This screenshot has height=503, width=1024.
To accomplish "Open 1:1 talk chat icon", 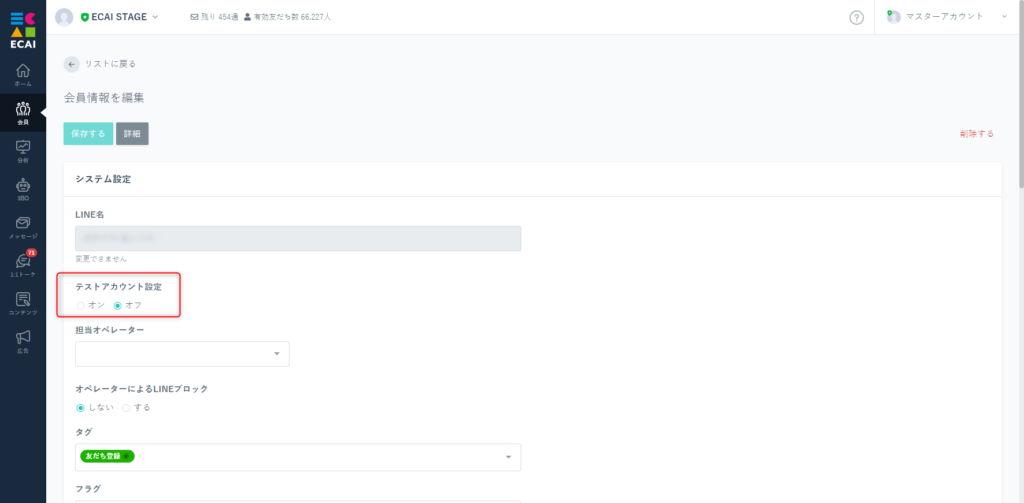I will pos(23,261).
